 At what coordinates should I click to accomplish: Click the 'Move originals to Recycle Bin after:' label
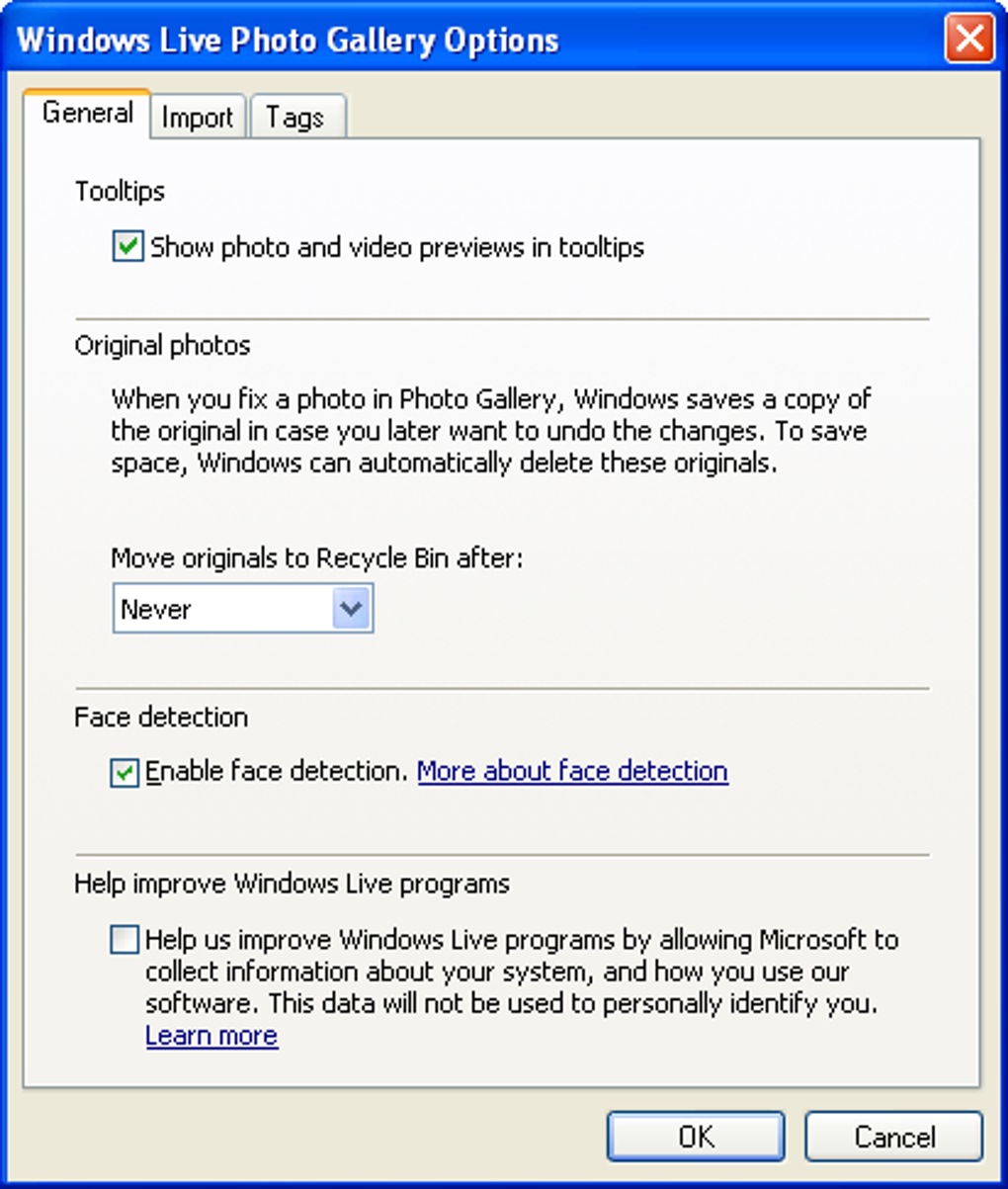(x=317, y=558)
